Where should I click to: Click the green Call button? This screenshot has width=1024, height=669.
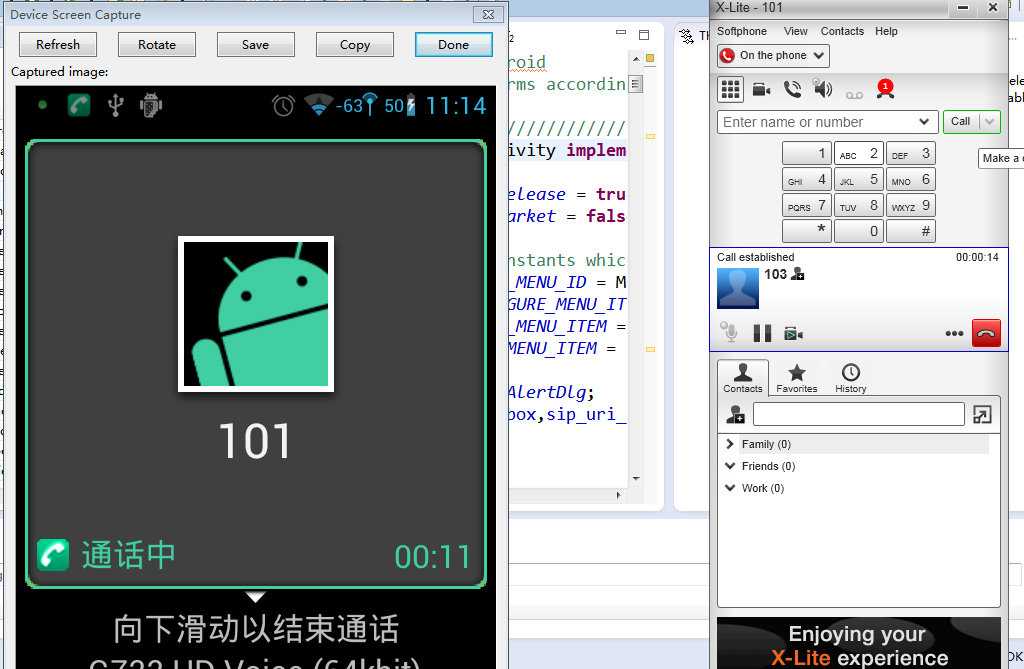click(961, 122)
